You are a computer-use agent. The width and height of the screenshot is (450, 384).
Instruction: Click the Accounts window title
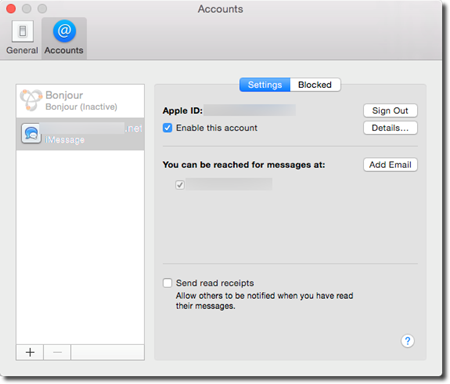(x=220, y=9)
